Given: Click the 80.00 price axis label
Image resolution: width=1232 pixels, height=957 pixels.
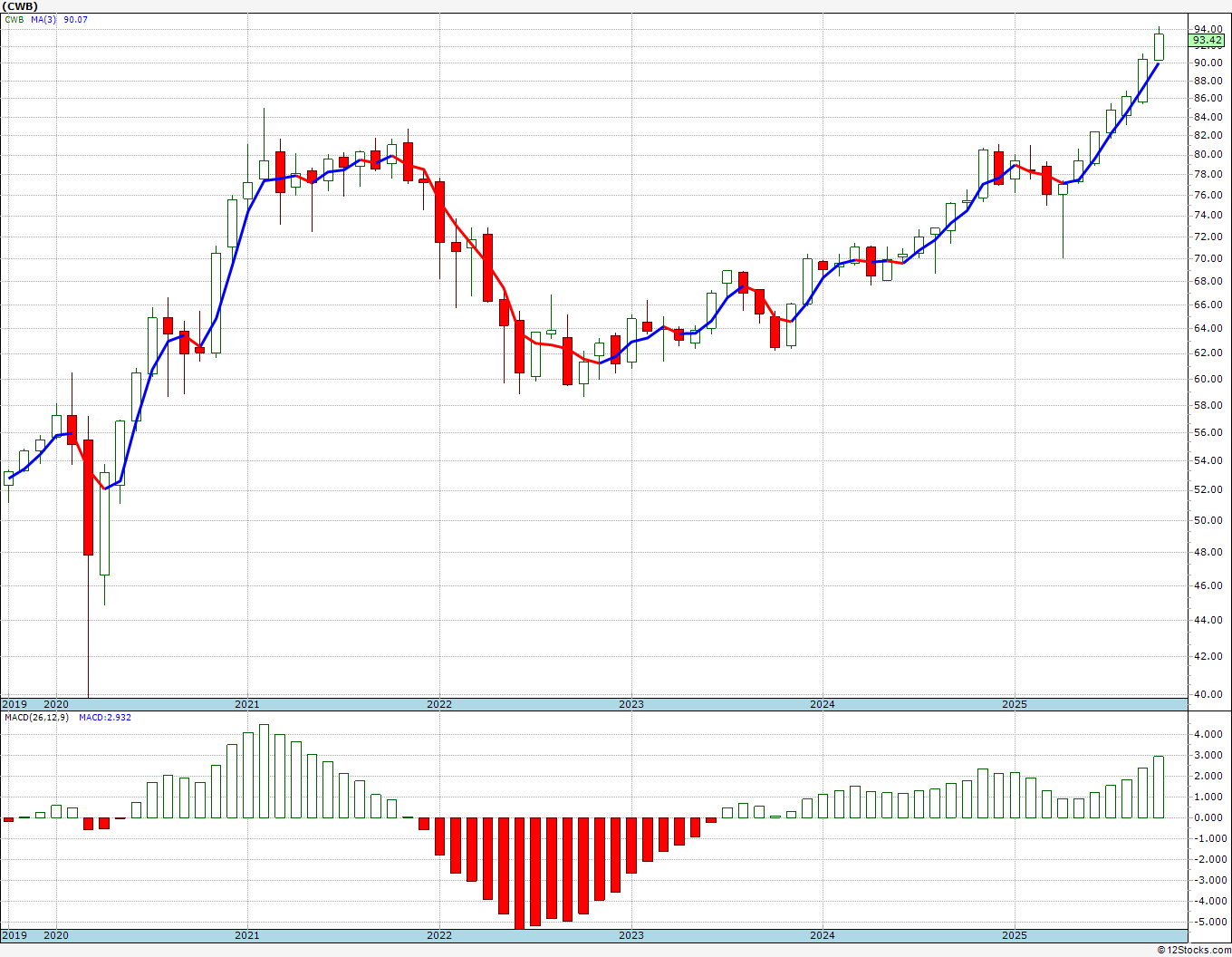Looking at the screenshot, I should click(1208, 154).
